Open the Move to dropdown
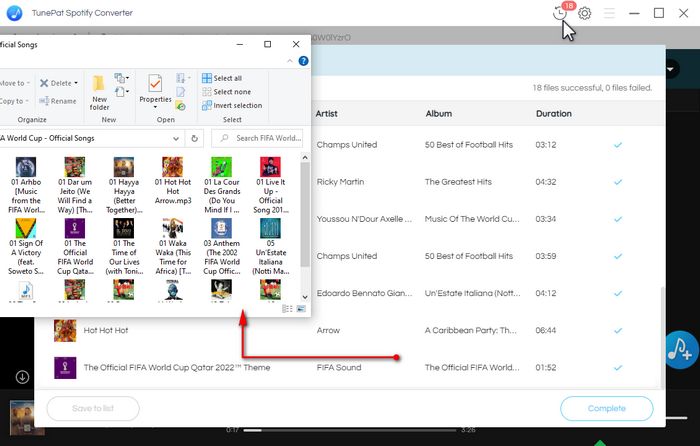700x446 pixels. 15,83
